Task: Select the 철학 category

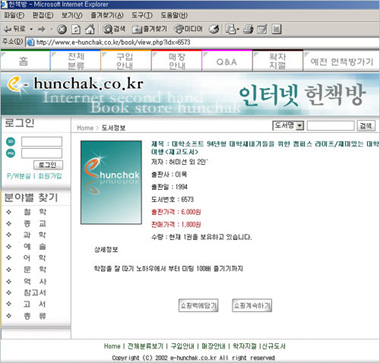Action: coord(35,212)
